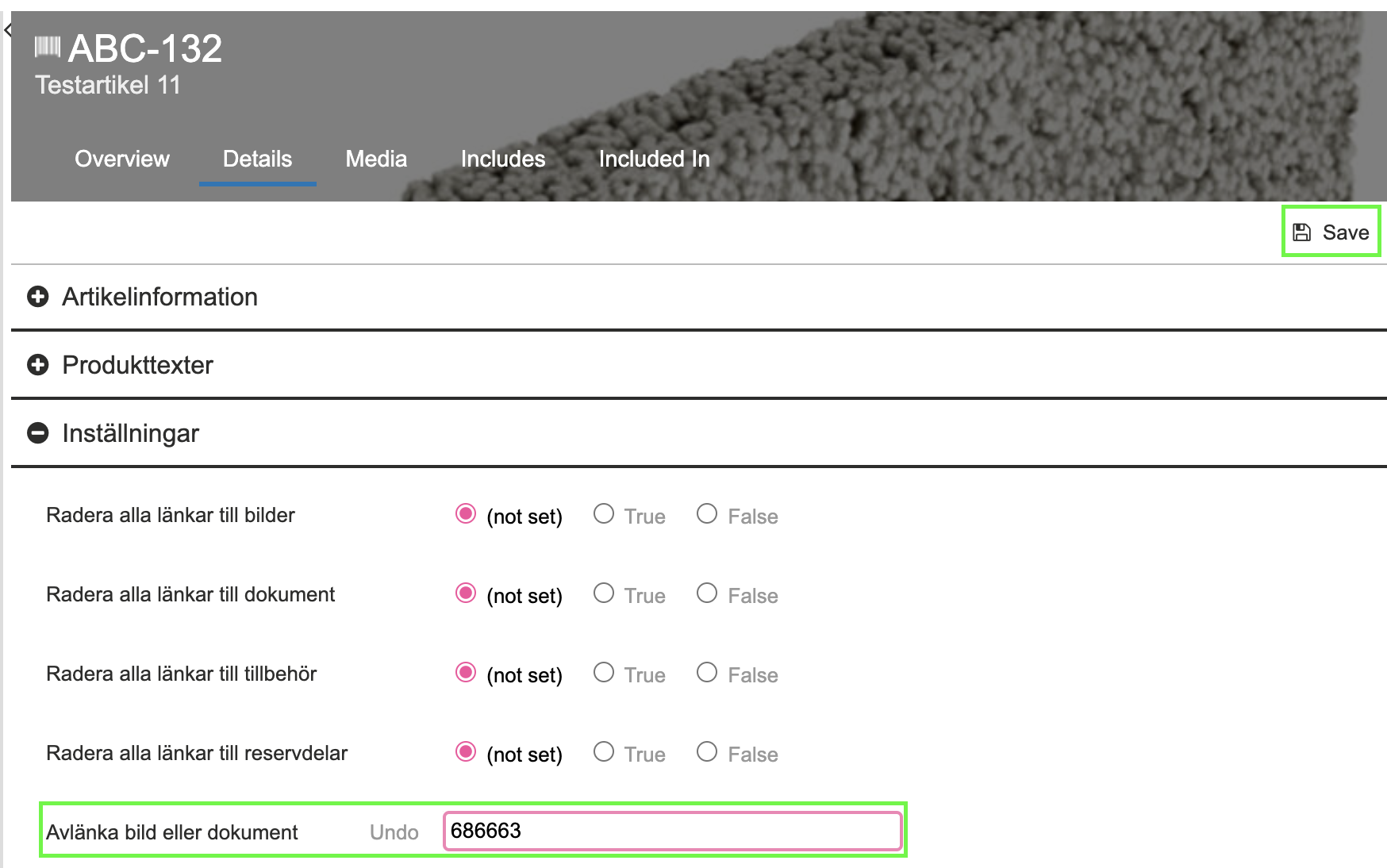This screenshot has width=1387, height=868.
Task: Go to the Included In tab
Action: pyautogui.click(x=654, y=159)
